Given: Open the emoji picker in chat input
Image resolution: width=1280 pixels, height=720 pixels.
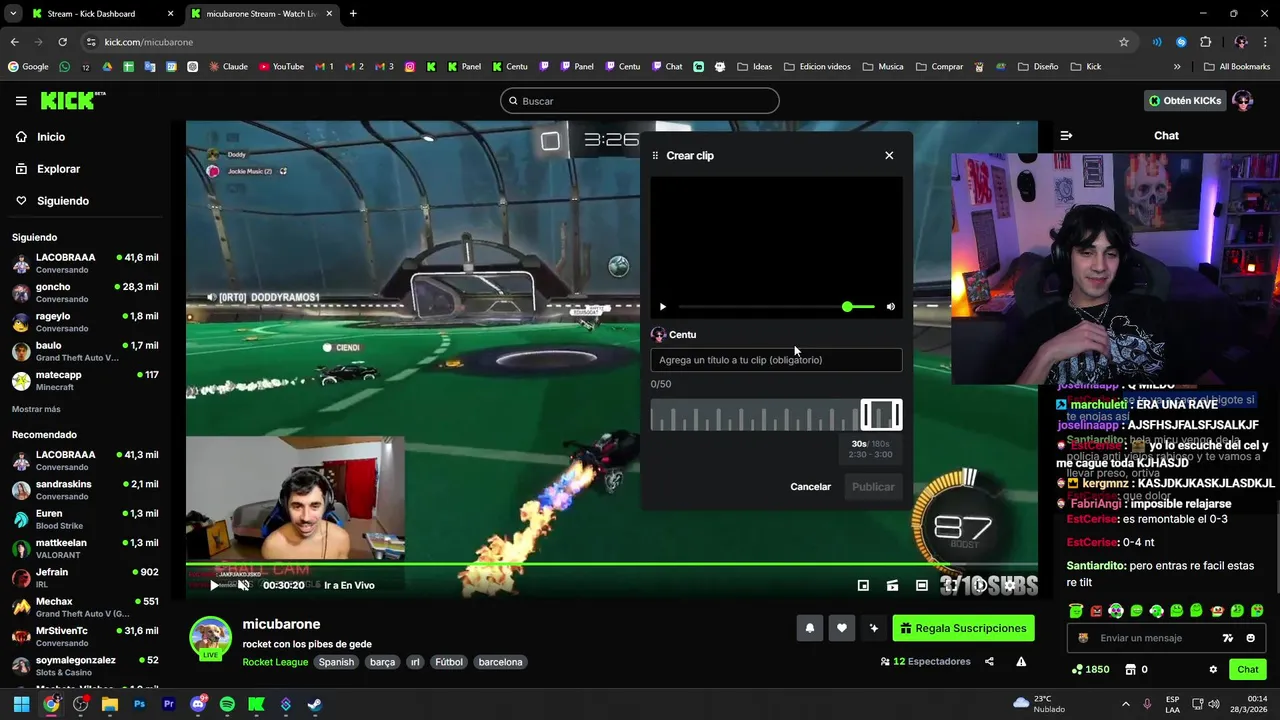Looking at the screenshot, I should coord(1250,638).
